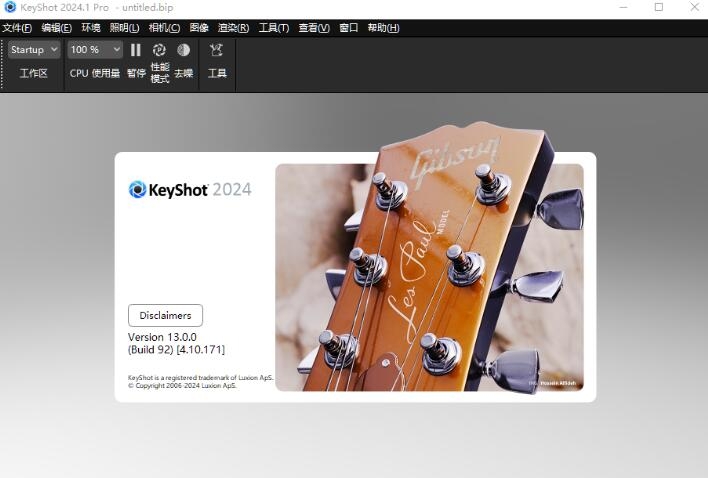Open the 照明(L) Lighting menu

pyautogui.click(x=124, y=28)
